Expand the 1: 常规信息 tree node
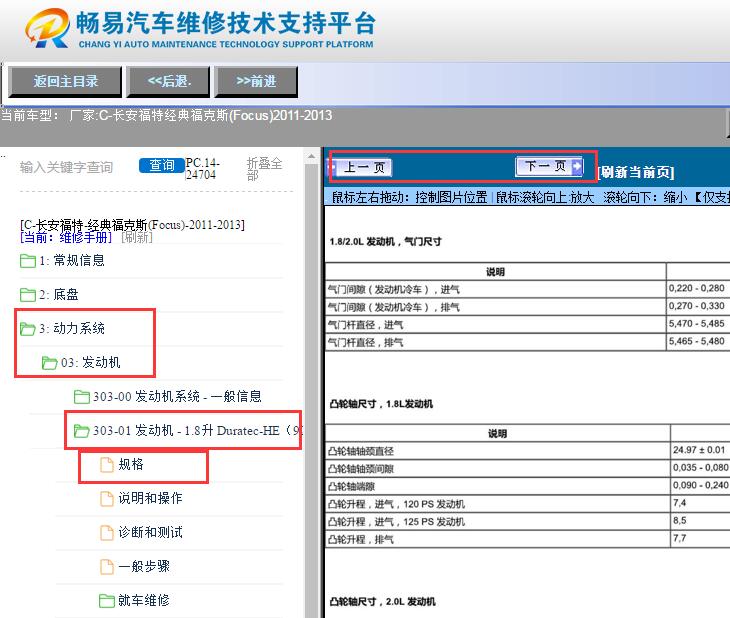Viewport: 730px width, 618px height. click(72, 260)
